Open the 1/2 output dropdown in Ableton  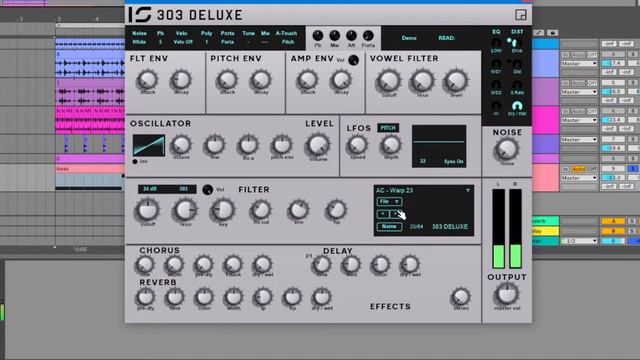click(579, 241)
